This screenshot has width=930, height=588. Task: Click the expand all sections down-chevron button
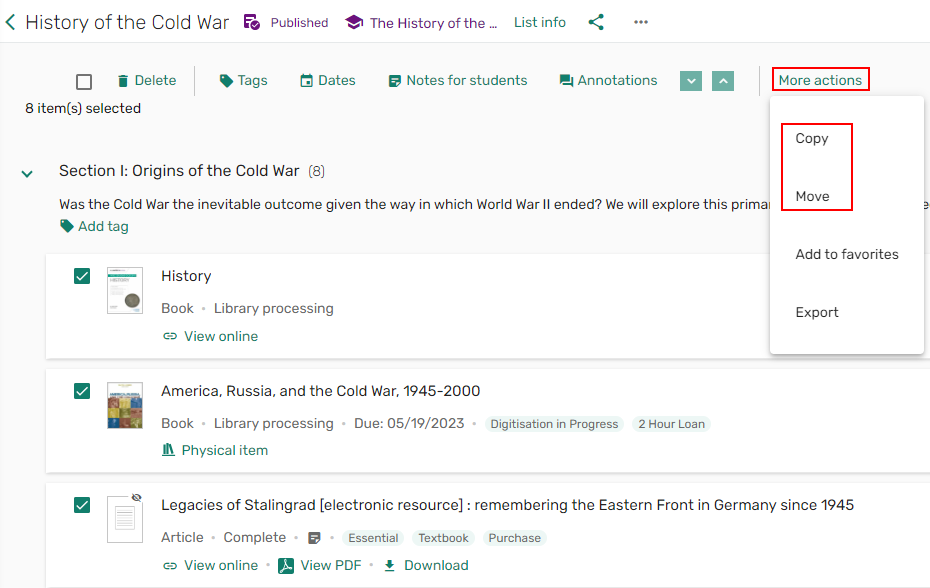click(x=691, y=81)
